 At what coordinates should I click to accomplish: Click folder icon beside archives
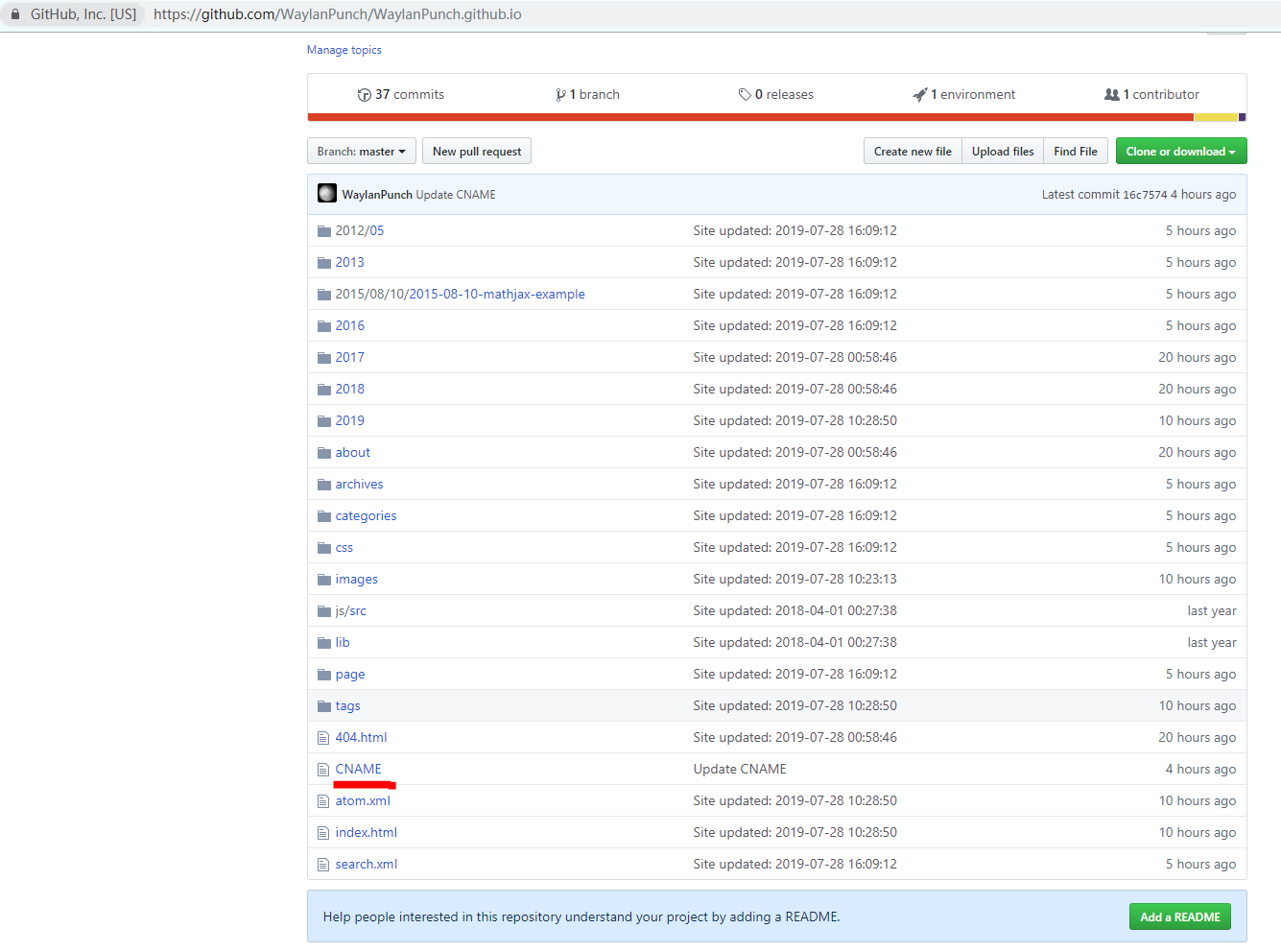click(x=324, y=485)
